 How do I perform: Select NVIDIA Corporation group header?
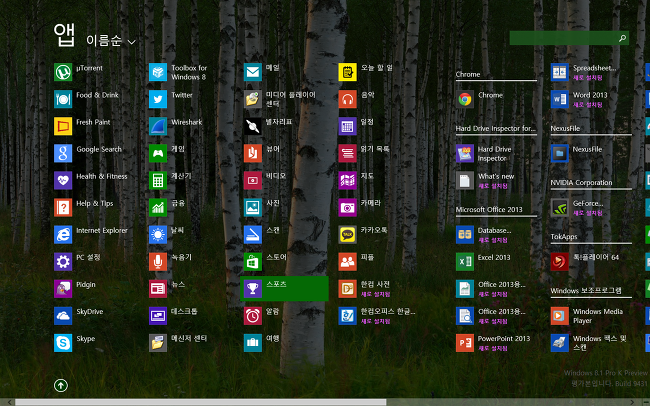pyautogui.click(x=581, y=183)
